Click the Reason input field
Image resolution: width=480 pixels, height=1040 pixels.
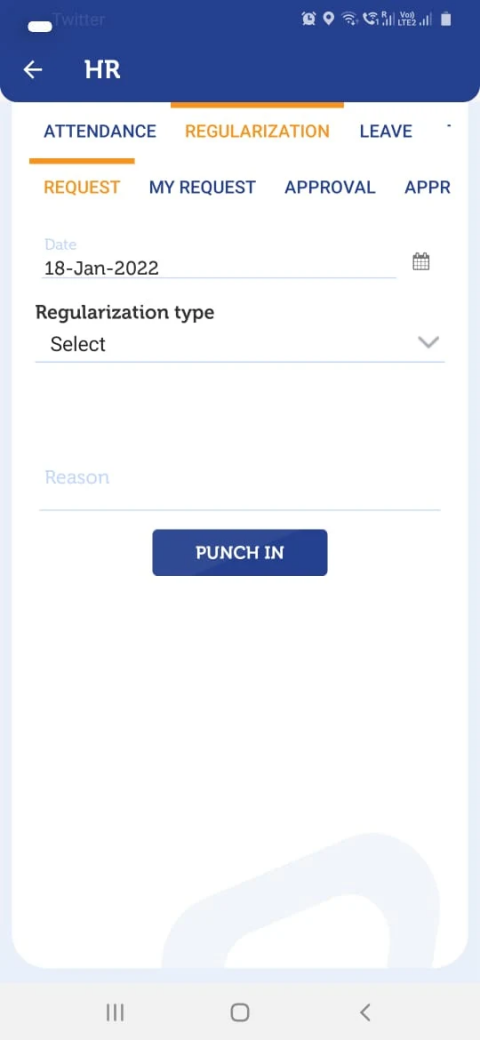(239, 486)
